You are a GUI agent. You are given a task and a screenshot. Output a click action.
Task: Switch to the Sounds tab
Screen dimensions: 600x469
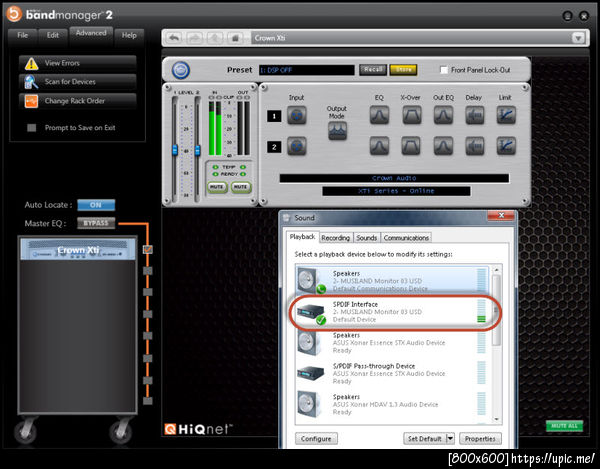(x=367, y=238)
